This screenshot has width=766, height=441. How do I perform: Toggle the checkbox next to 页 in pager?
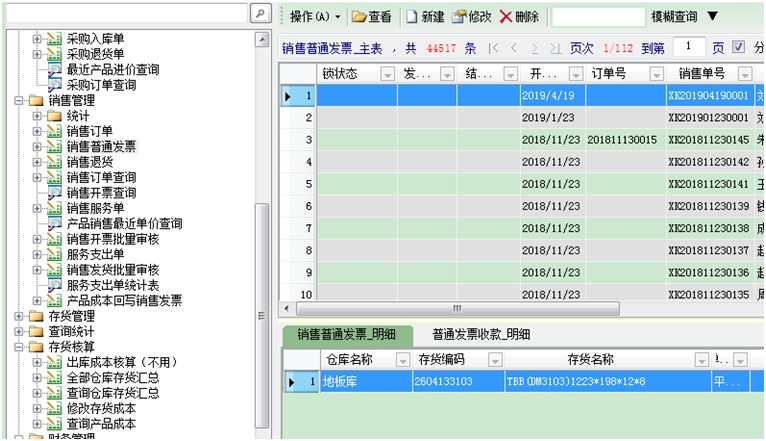[x=738, y=47]
